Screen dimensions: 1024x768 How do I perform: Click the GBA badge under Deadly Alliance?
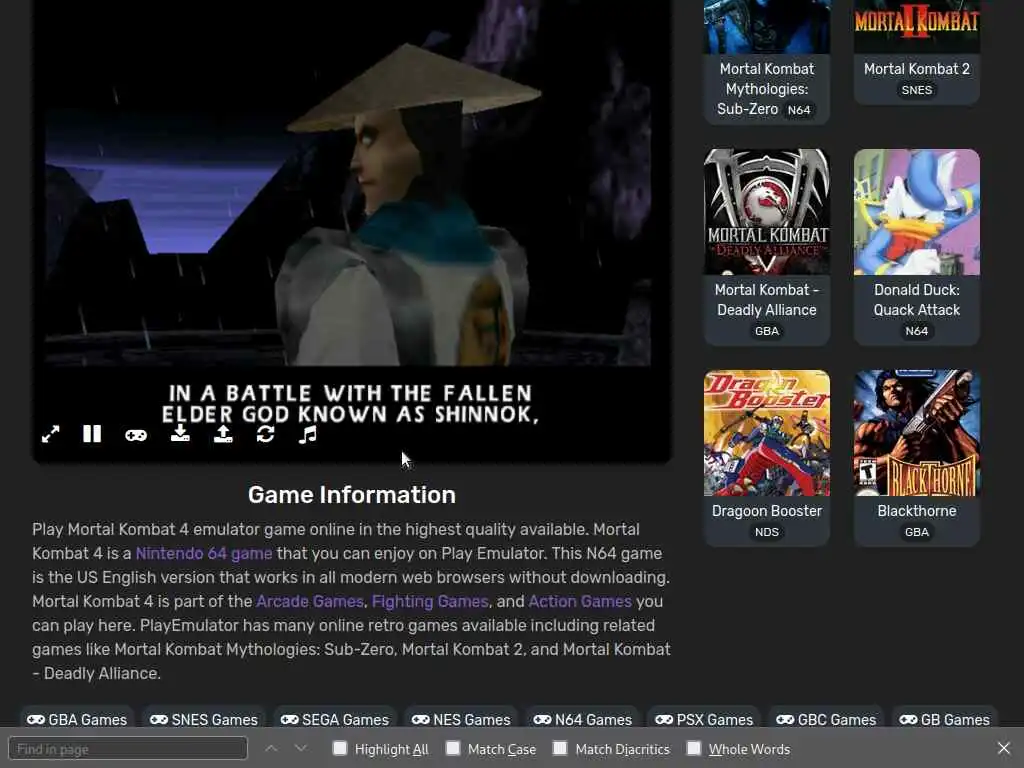[767, 331]
